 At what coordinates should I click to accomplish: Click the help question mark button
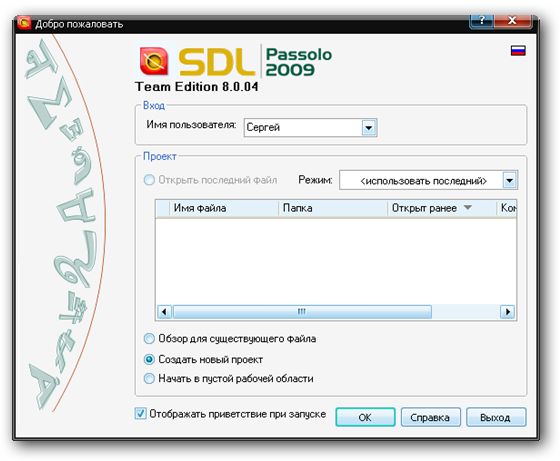pyautogui.click(x=482, y=20)
